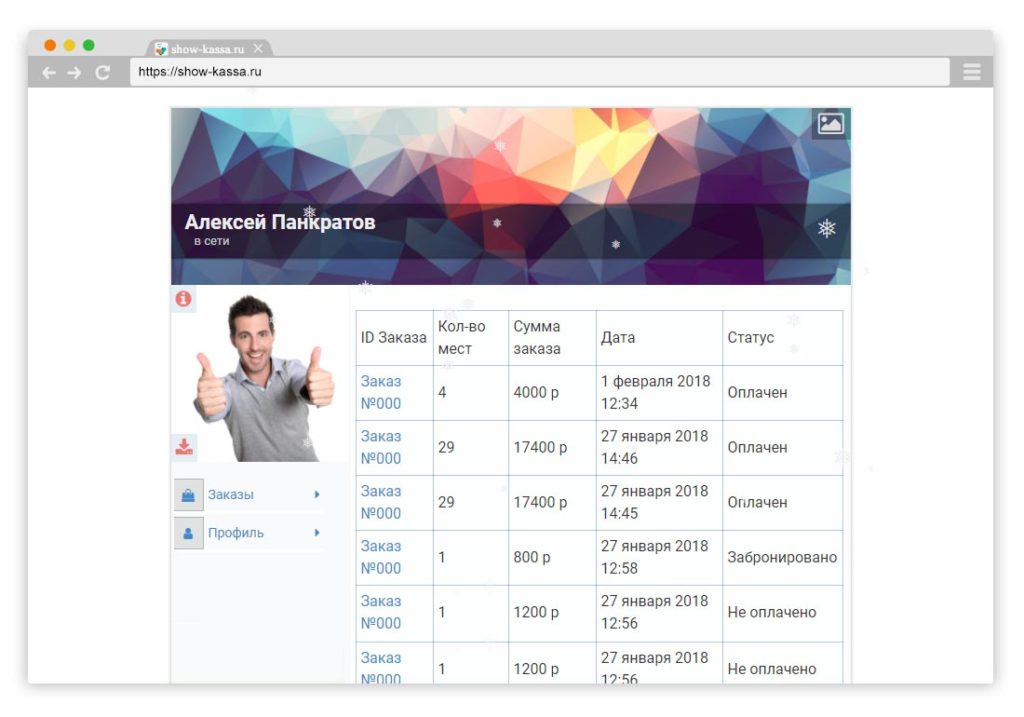Select the show-kassa.ru browser tab
Image resolution: width=1024 pixels, height=717 pixels.
[x=208, y=49]
